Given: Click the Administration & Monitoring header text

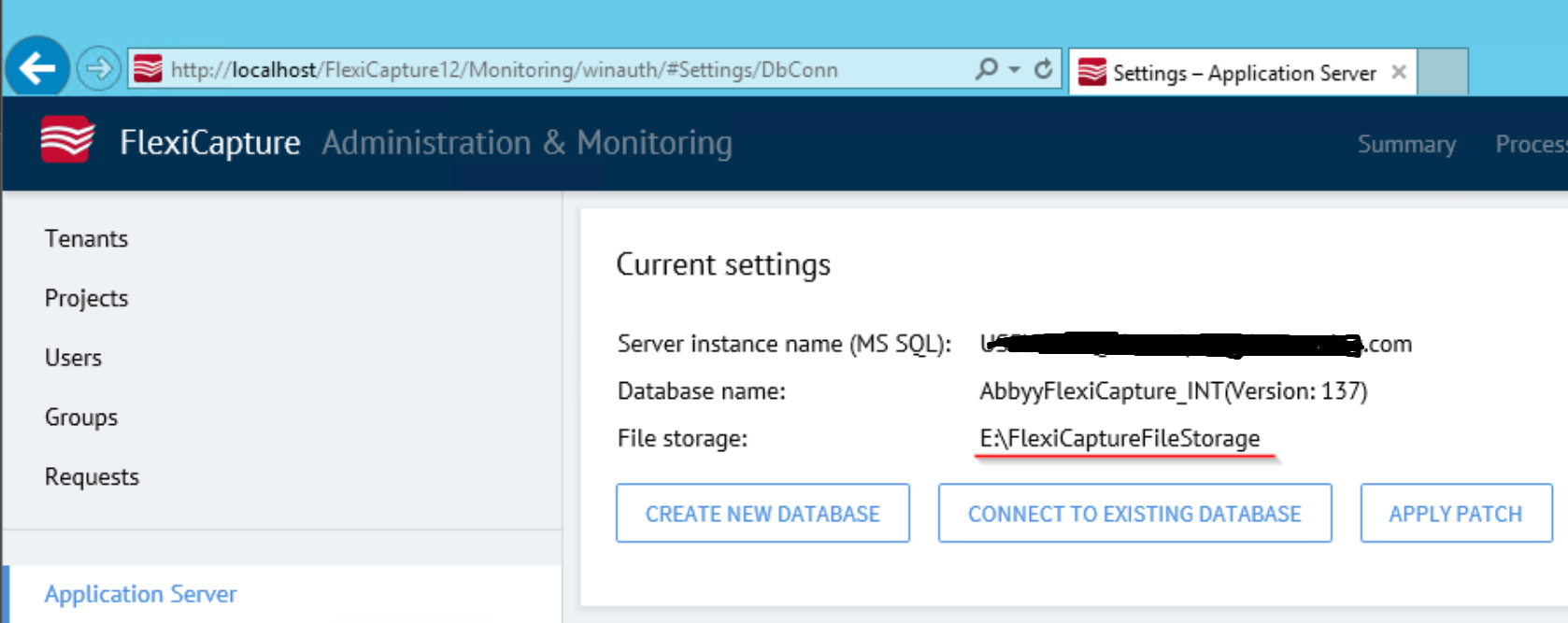Looking at the screenshot, I should (x=527, y=143).
